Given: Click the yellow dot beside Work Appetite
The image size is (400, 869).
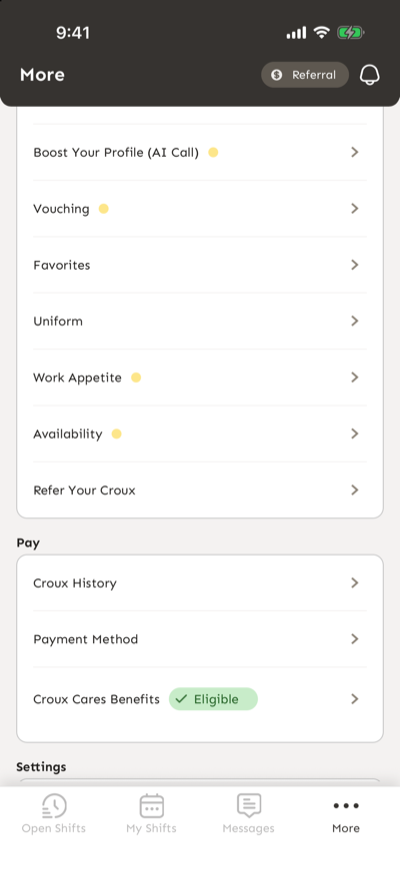Looking at the screenshot, I should (x=136, y=377).
